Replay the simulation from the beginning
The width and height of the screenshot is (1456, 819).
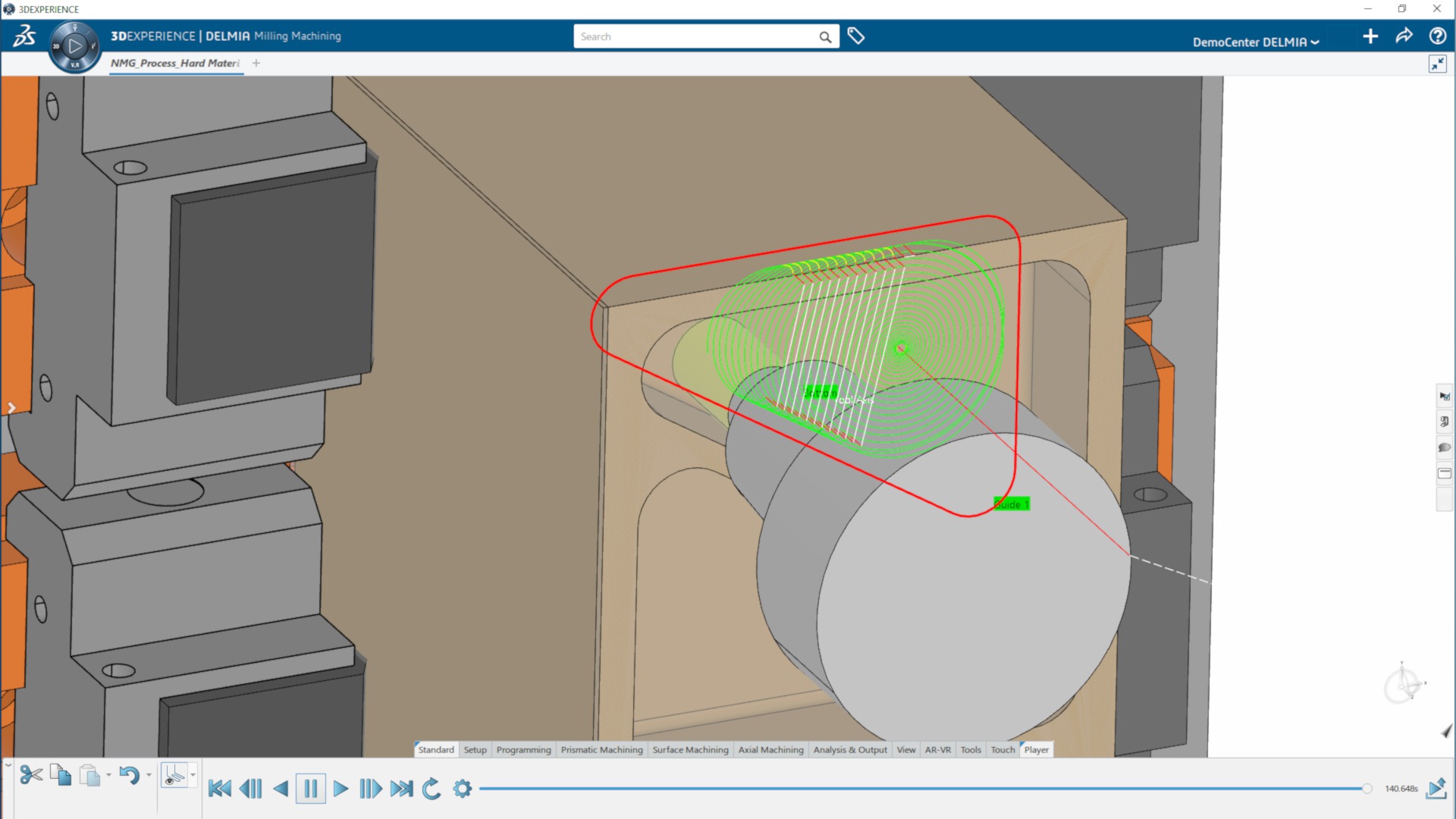coord(431,789)
